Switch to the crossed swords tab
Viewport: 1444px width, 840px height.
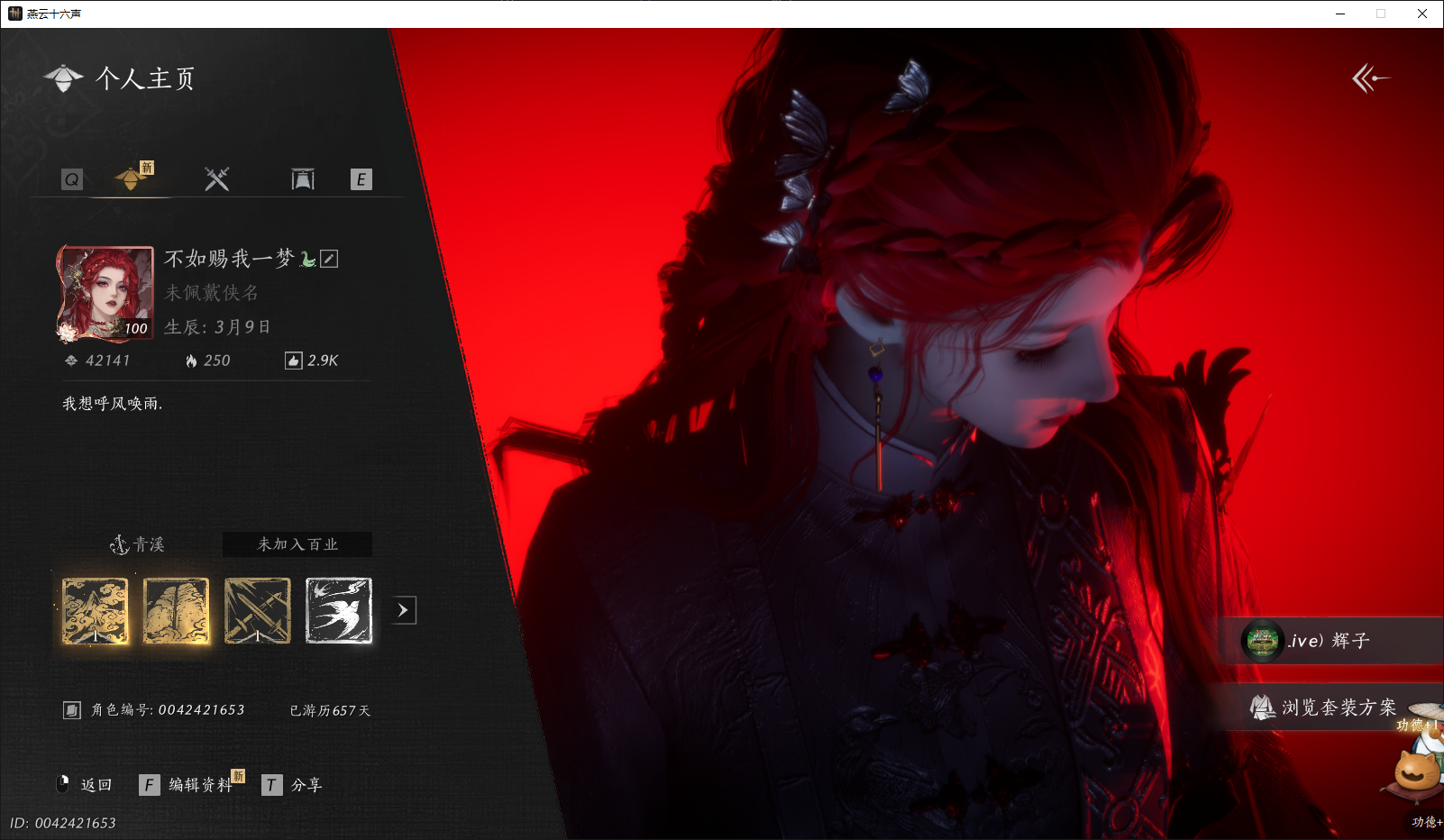pos(216,178)
